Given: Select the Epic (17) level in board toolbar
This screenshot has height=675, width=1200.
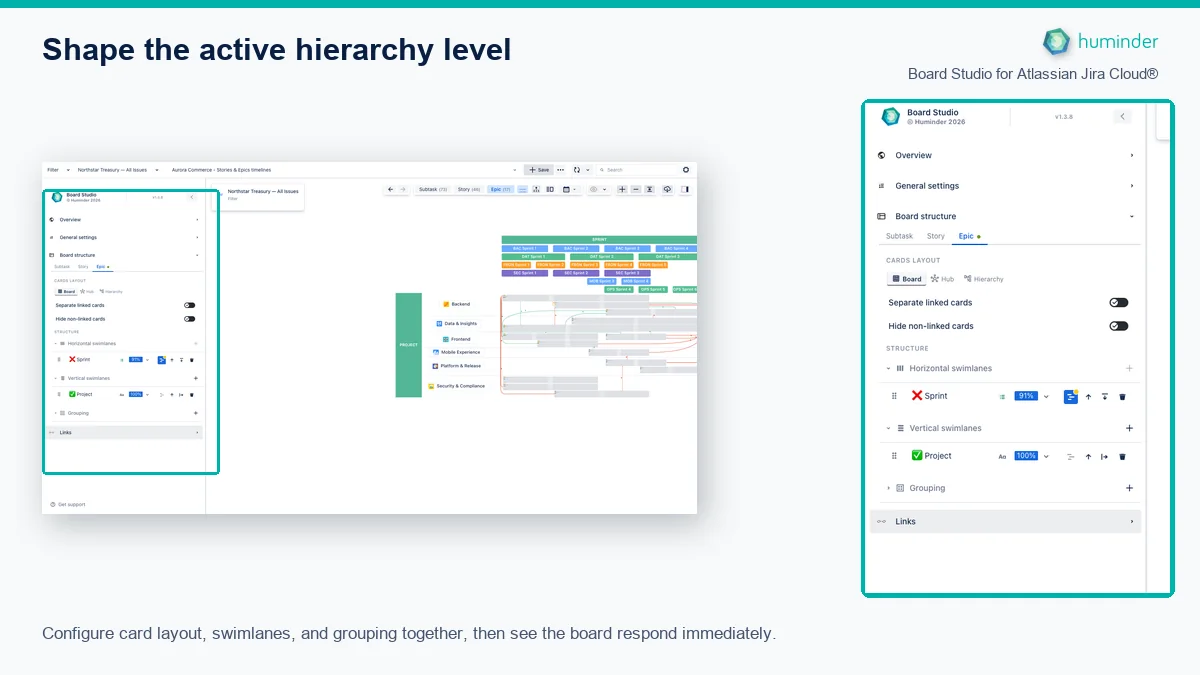Looking at the screenshot, I should [x=500, y=189].
